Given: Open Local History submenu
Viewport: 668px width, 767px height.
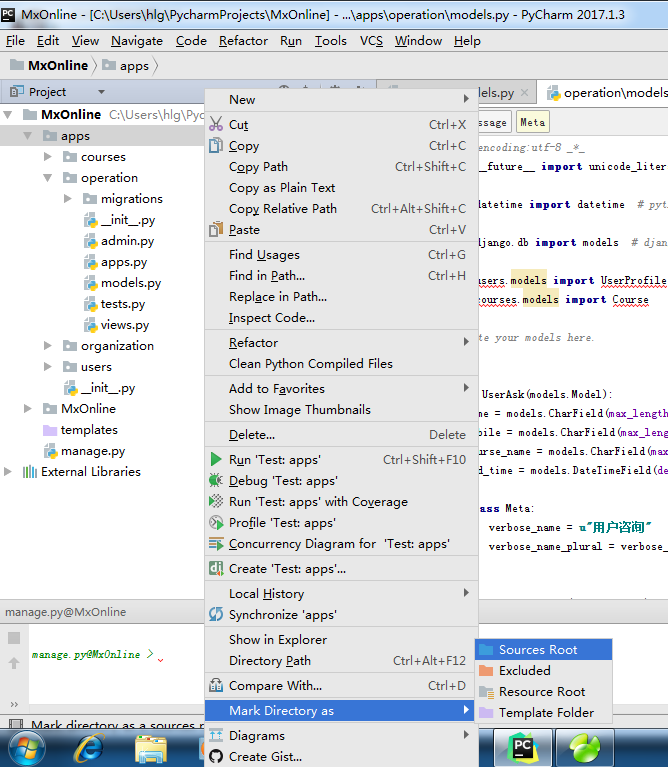Looking at the screenshot, I should tap(341, 593).
